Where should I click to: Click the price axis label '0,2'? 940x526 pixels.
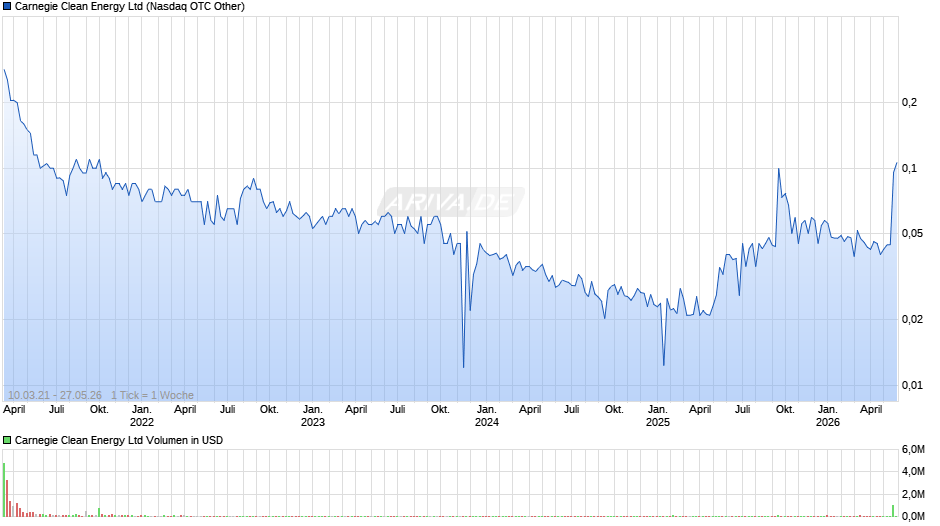tap(909, 103)
